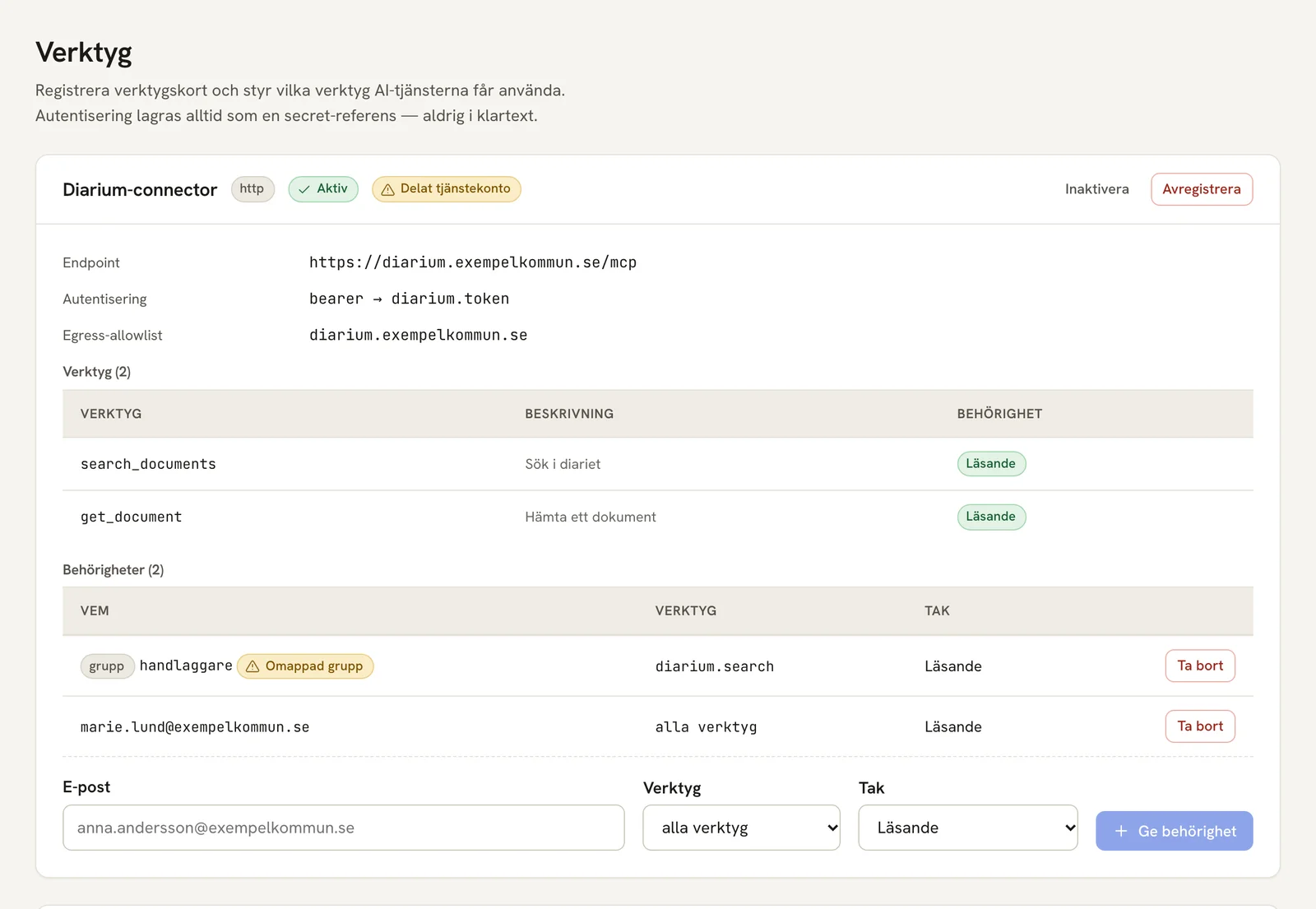Click the plus icon on Ge behörighet
The height and width of the screenshot is (909, 1316).
point(1120,832)
